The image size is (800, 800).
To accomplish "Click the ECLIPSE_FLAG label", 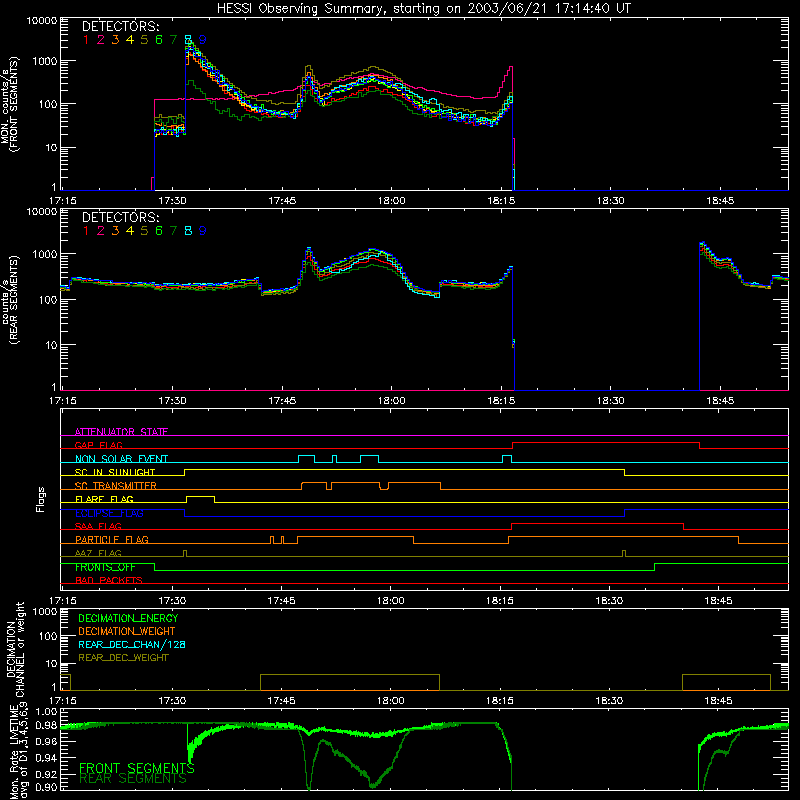I will pos(109,513).
